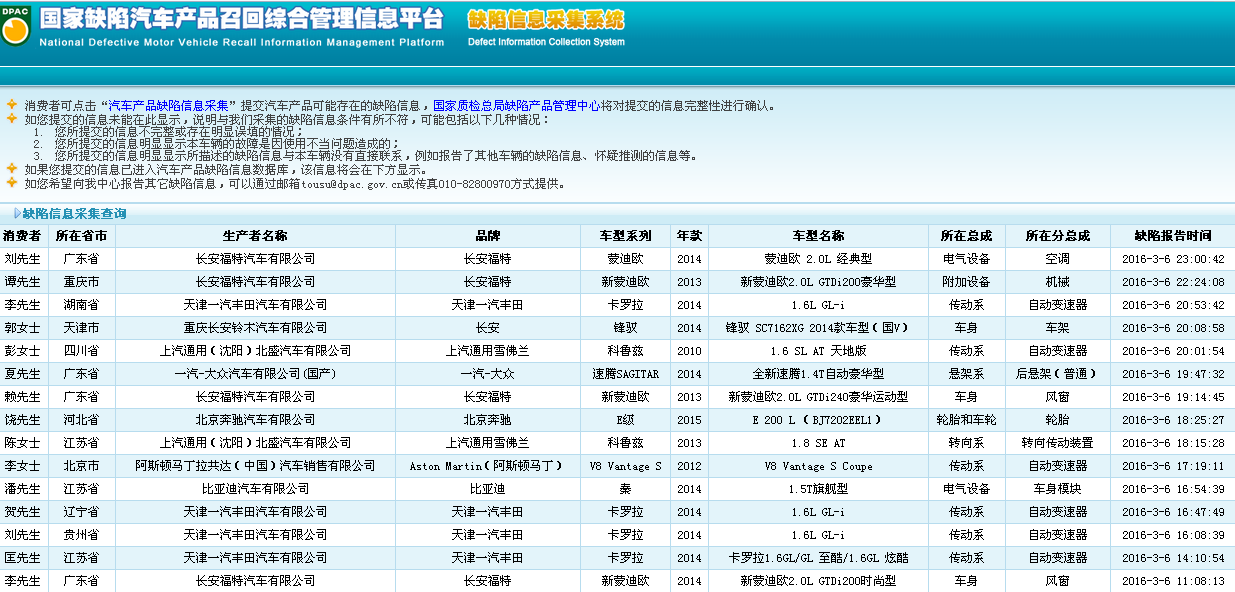Click the 附加设备 assembly cell

[966, 282]
